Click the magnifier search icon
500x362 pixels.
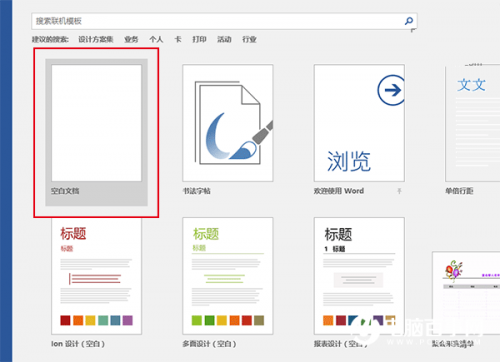(409, 21)
